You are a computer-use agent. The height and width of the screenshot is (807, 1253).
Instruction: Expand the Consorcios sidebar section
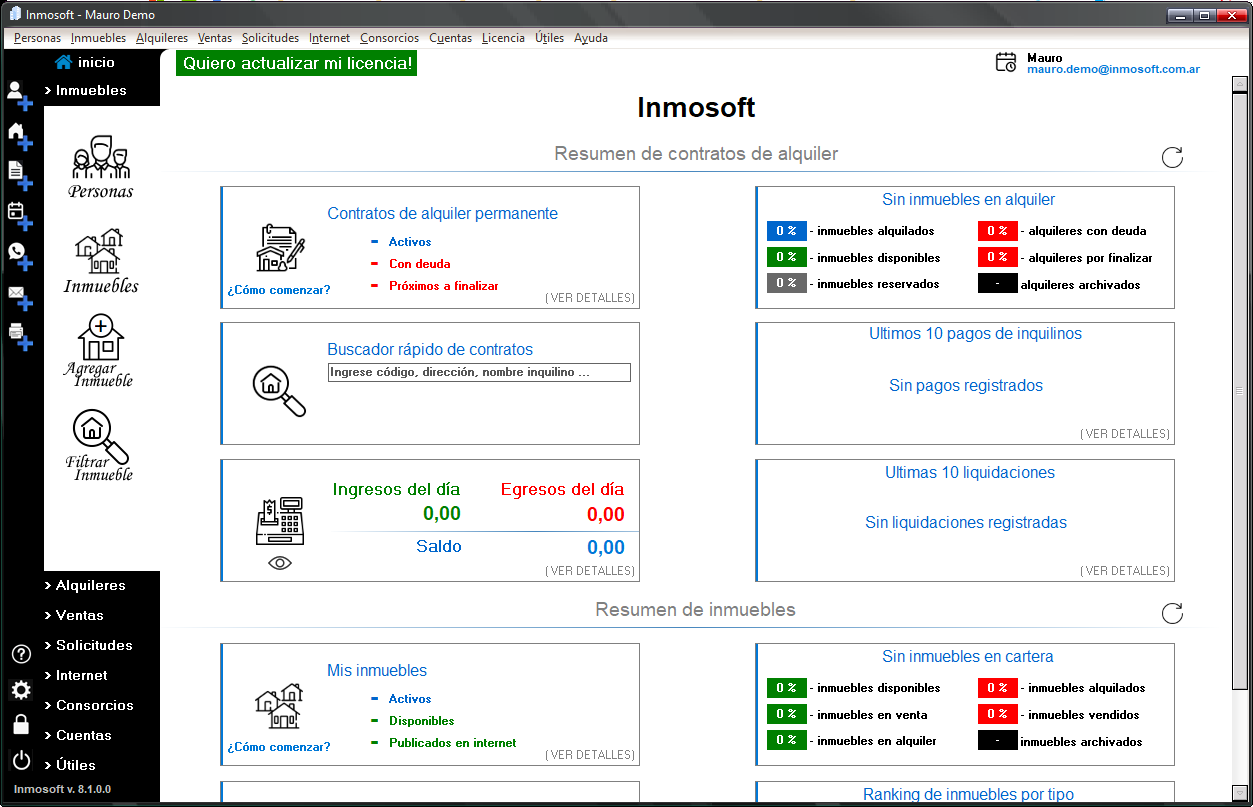tap(94, 706)
